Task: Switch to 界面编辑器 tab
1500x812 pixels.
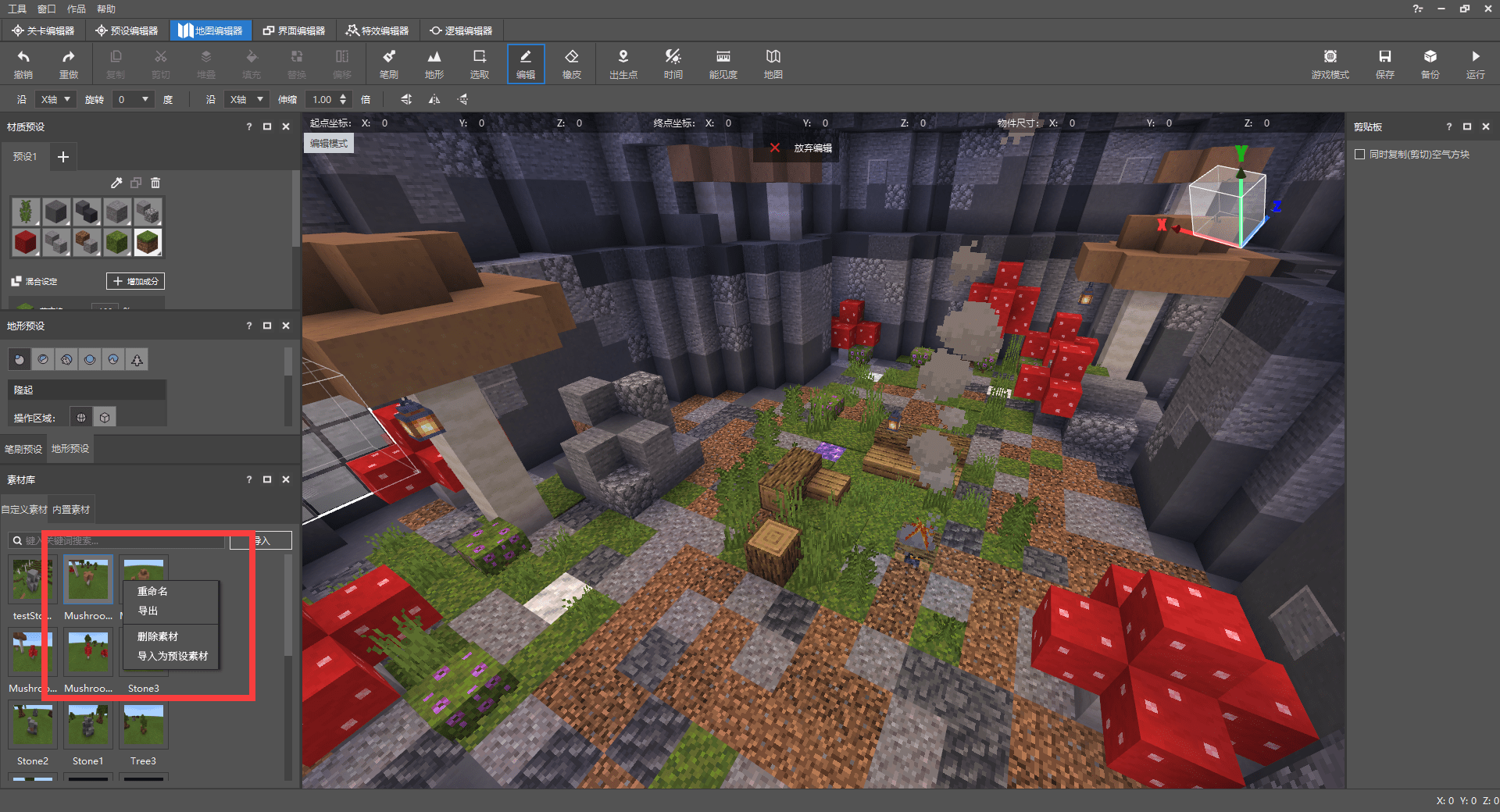Action: (x=294, y=30)
